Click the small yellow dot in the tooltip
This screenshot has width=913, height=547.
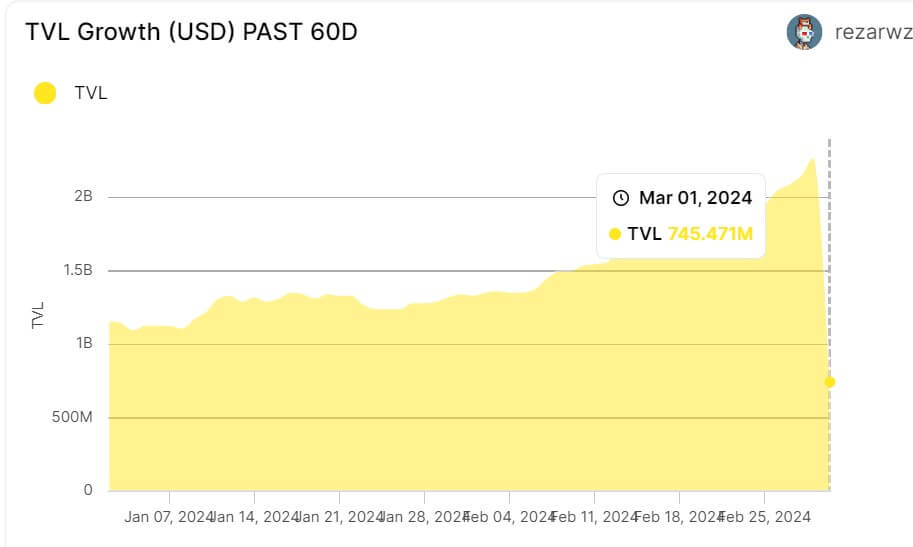(614, 234)
